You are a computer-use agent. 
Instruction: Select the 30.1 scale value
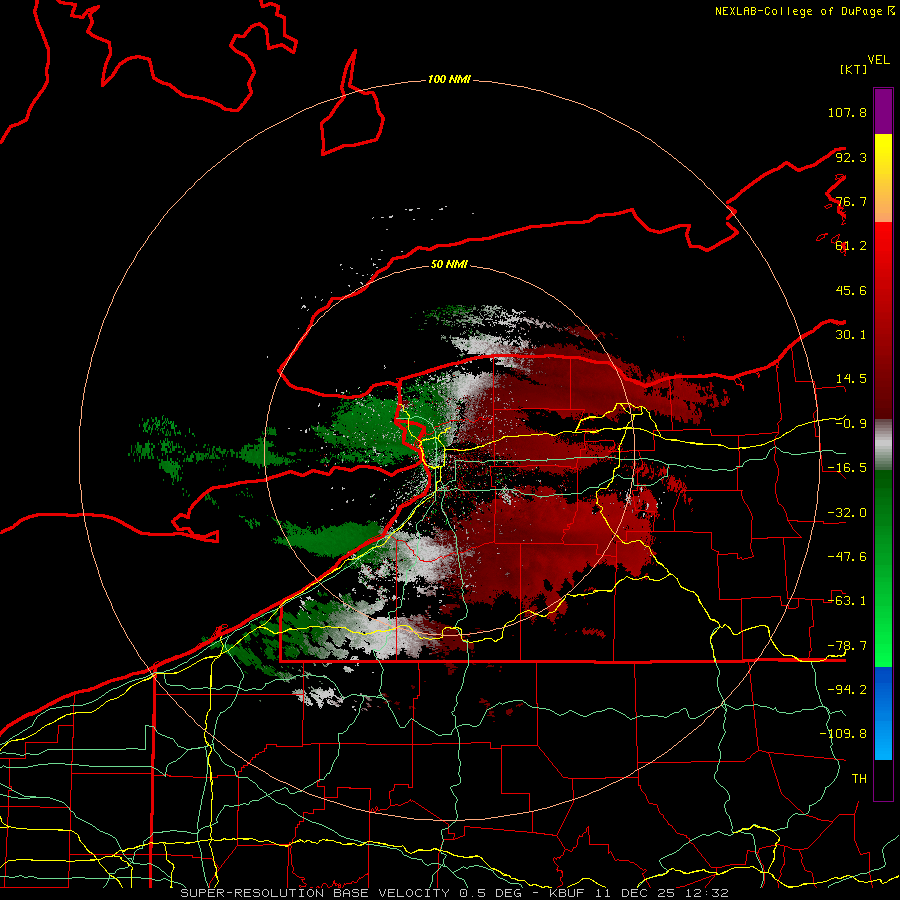coord(851,335)
